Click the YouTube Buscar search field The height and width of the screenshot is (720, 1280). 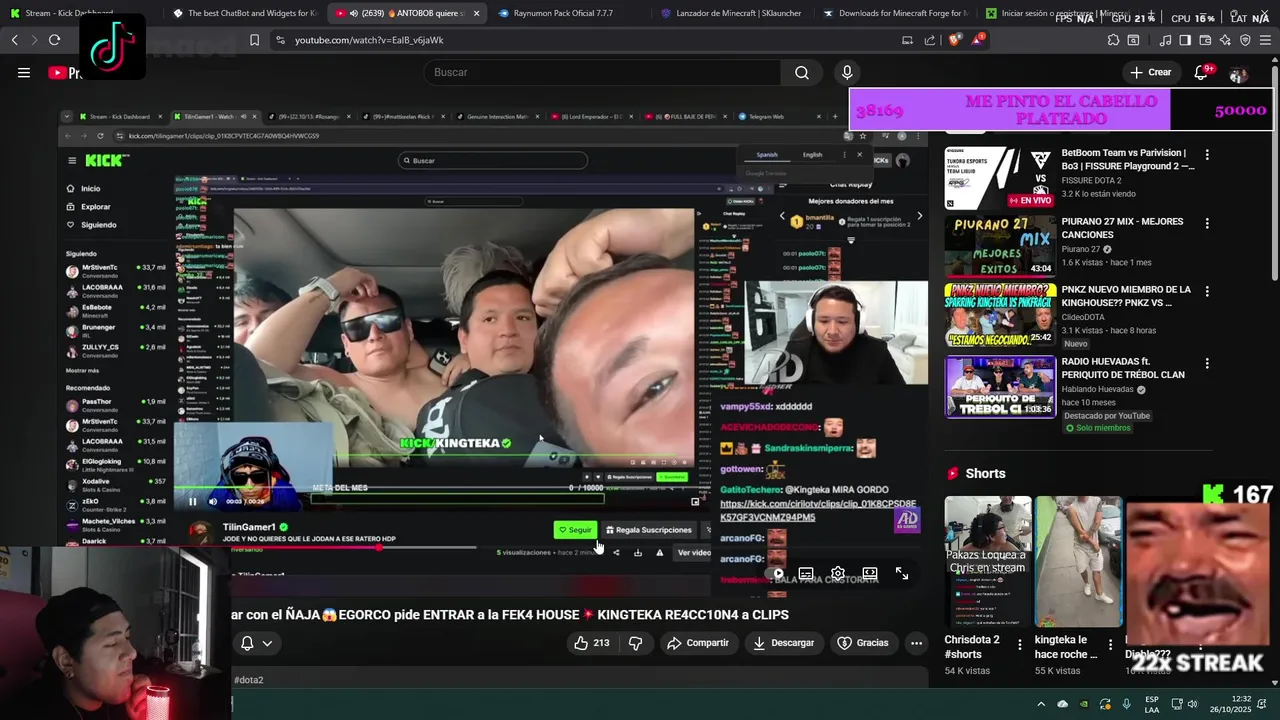pyautogui.click(x=600, y=72)
